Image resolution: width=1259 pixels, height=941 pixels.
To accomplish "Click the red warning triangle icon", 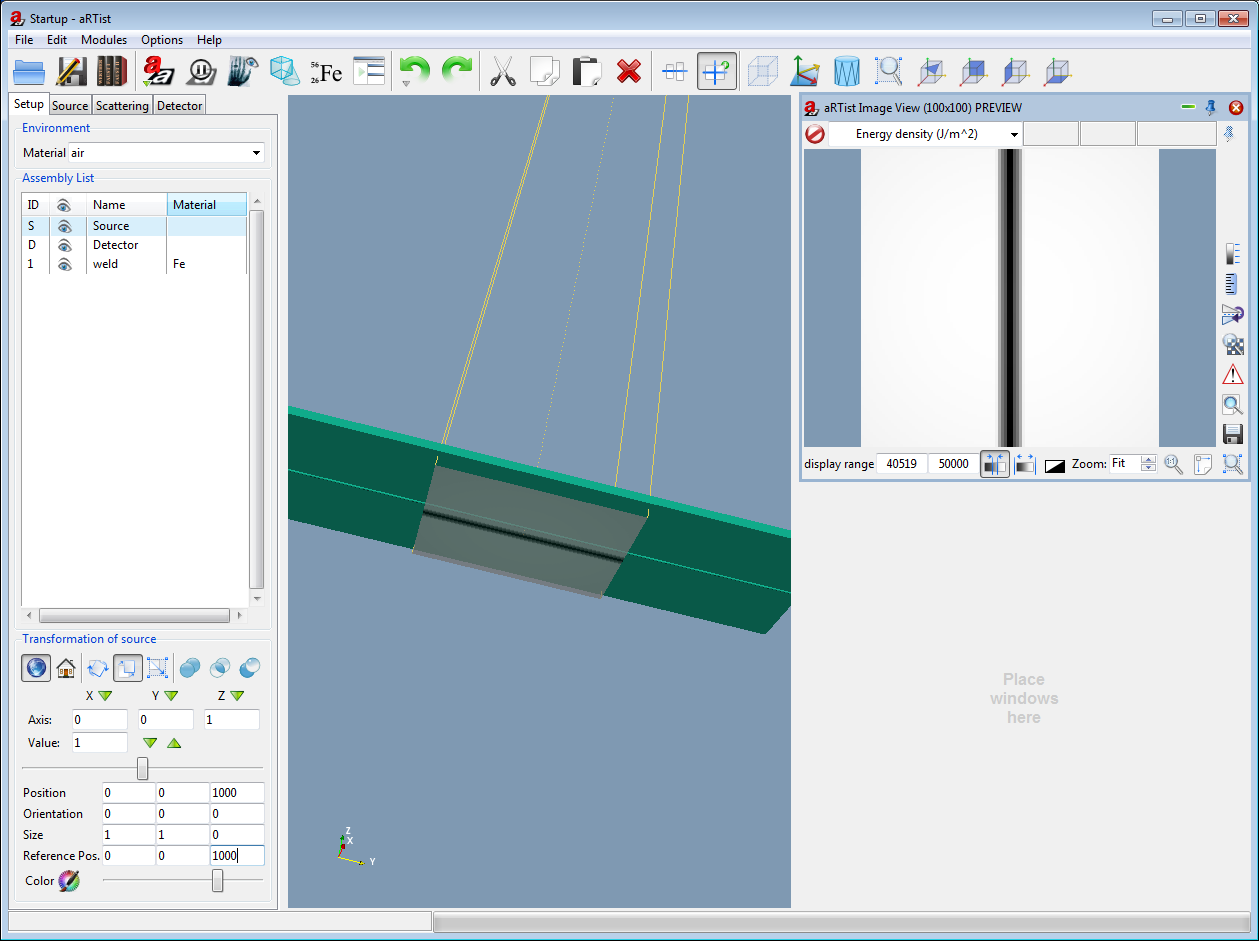I will click(x=1233, y=374).
